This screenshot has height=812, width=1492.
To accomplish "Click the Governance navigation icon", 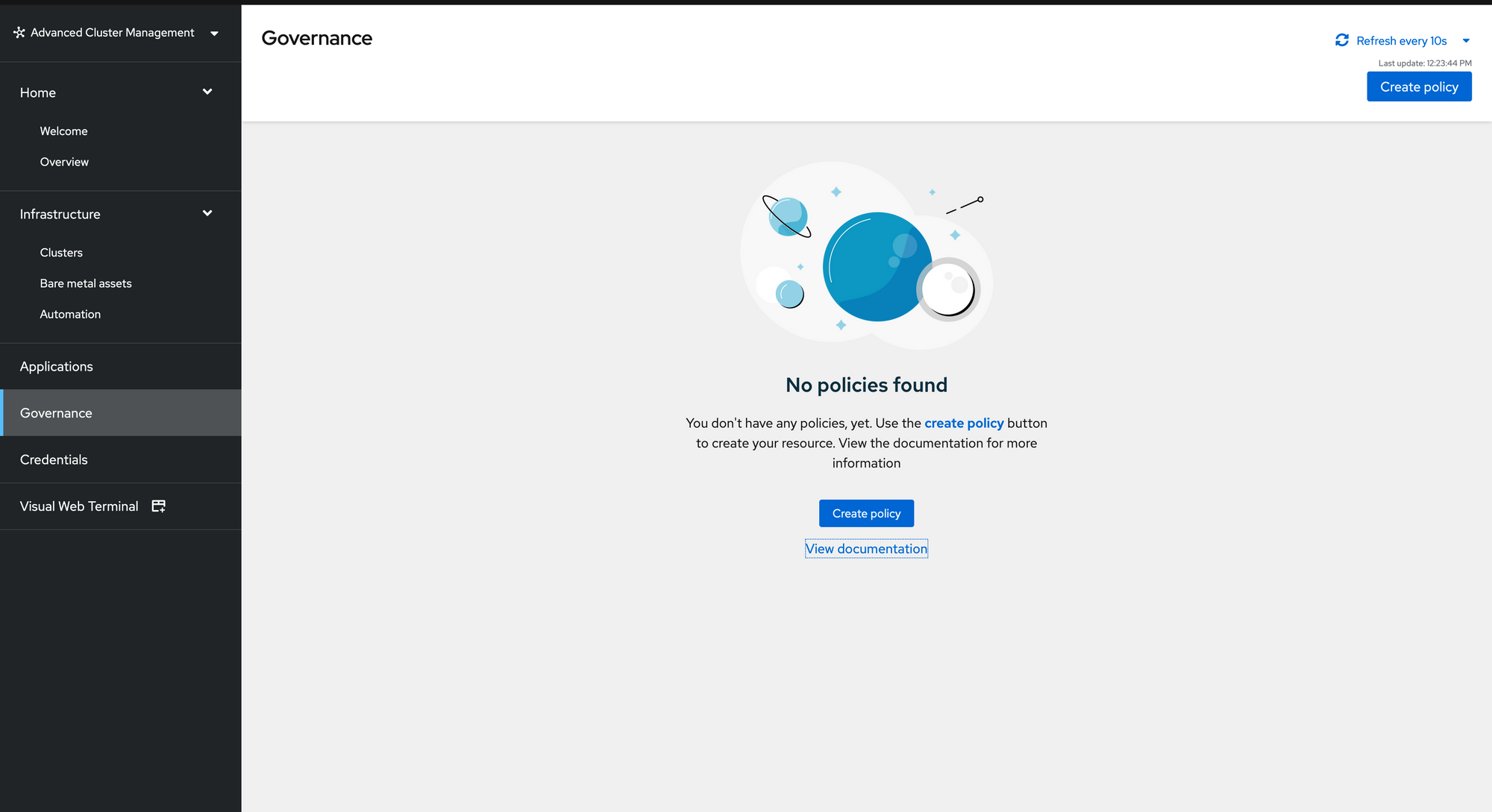I will [x=120, y=412].
